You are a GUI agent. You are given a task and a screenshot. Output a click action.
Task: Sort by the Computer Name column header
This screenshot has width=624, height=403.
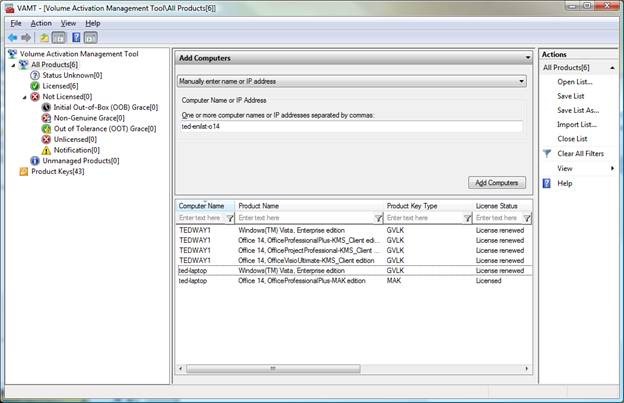point(206,206)
